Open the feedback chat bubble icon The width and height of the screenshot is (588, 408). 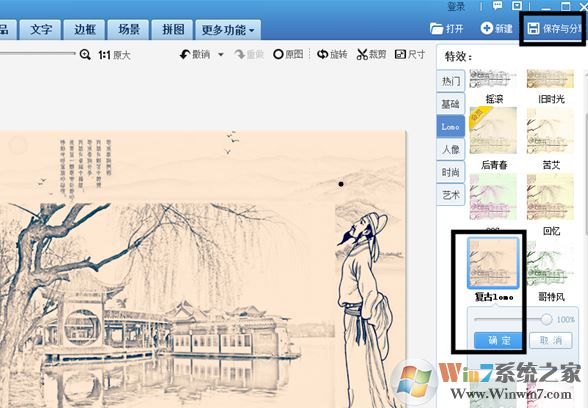click(497, 6)
